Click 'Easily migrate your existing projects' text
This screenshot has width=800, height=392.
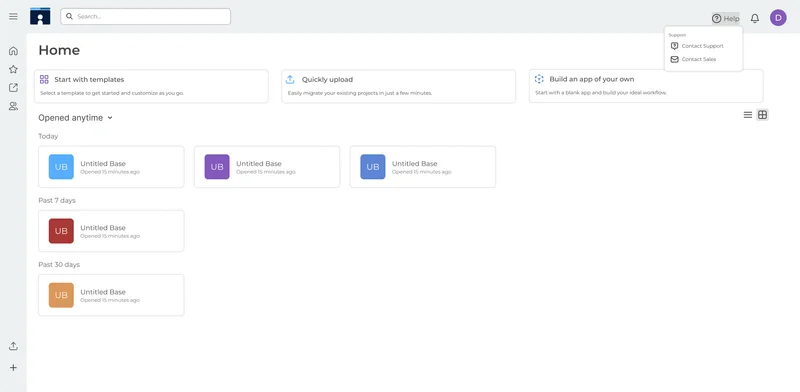click(360, 93)
